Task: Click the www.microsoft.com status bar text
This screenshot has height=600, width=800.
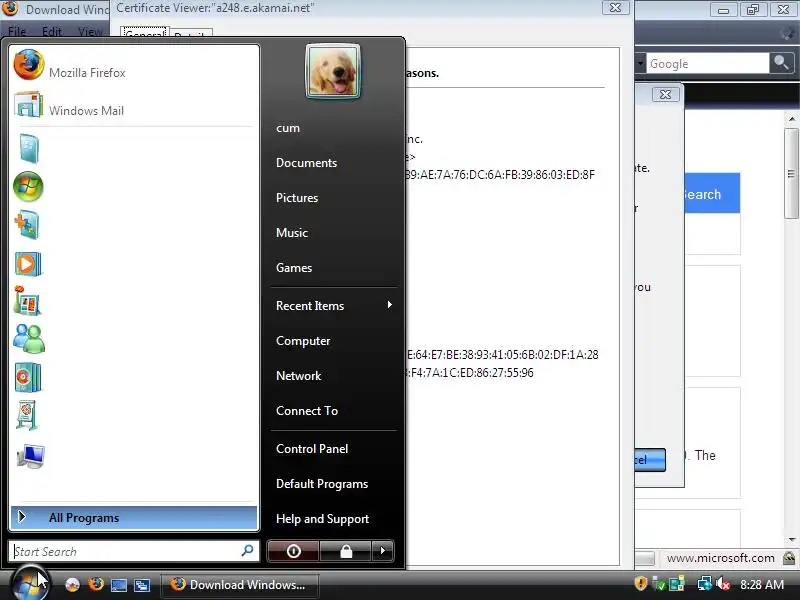Action: pos(720,558)
